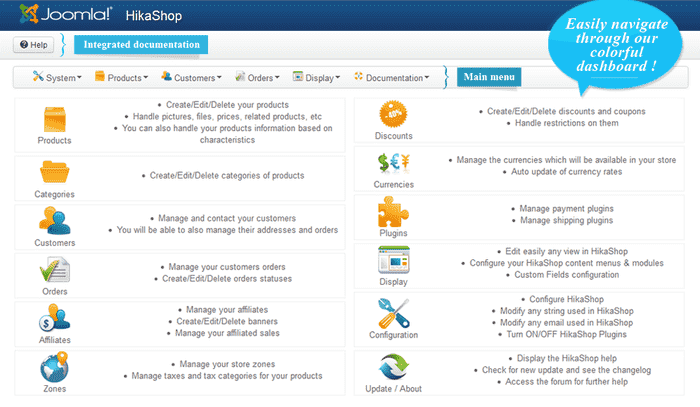Viewport: 700px width, 407px height.
Task: Click the Categories folder icon
Action: tap(54, 171)
